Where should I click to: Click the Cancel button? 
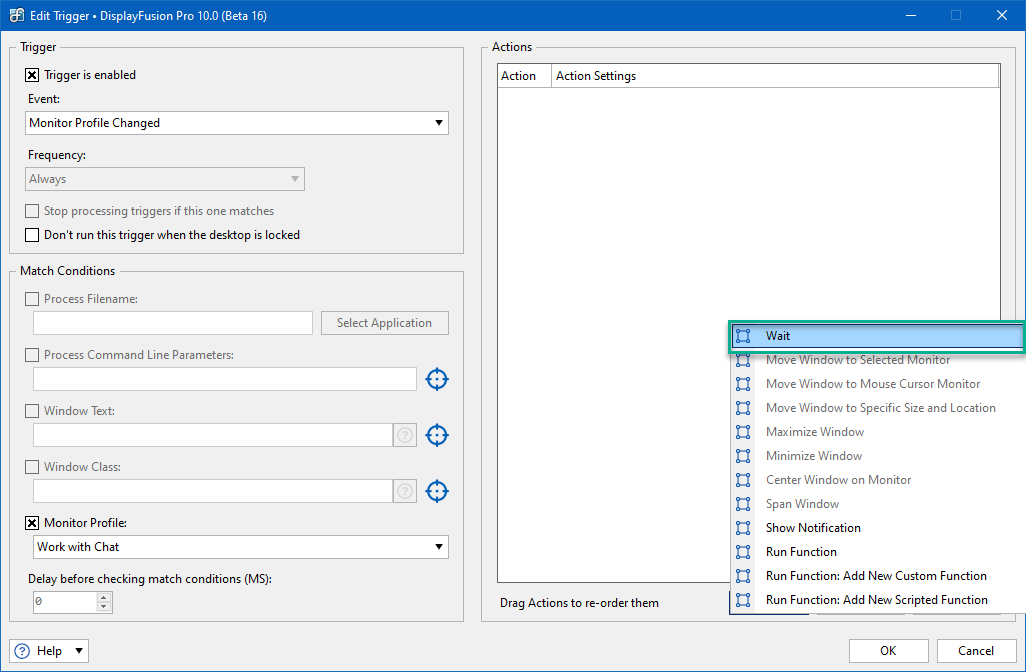tap(976, 651)
